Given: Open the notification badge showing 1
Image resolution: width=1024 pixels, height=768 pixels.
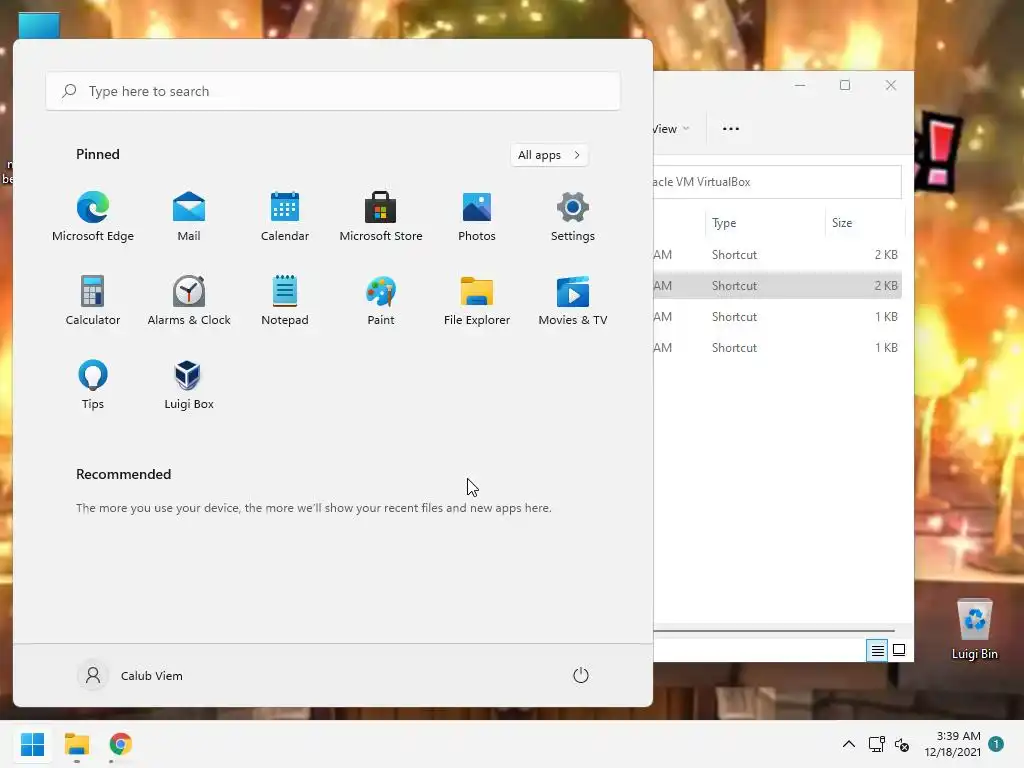Looking at the screenshot, I should [x=996, y=743].
